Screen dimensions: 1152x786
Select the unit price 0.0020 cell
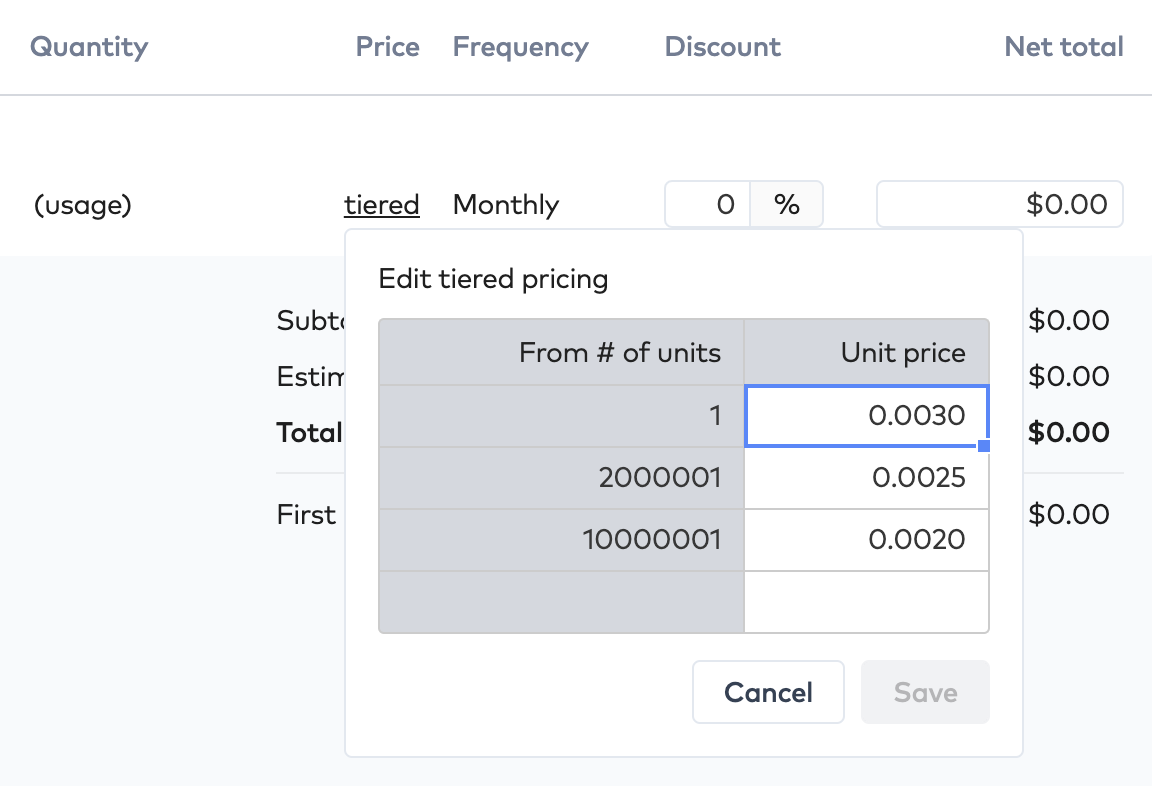click(x=866, y=540)
